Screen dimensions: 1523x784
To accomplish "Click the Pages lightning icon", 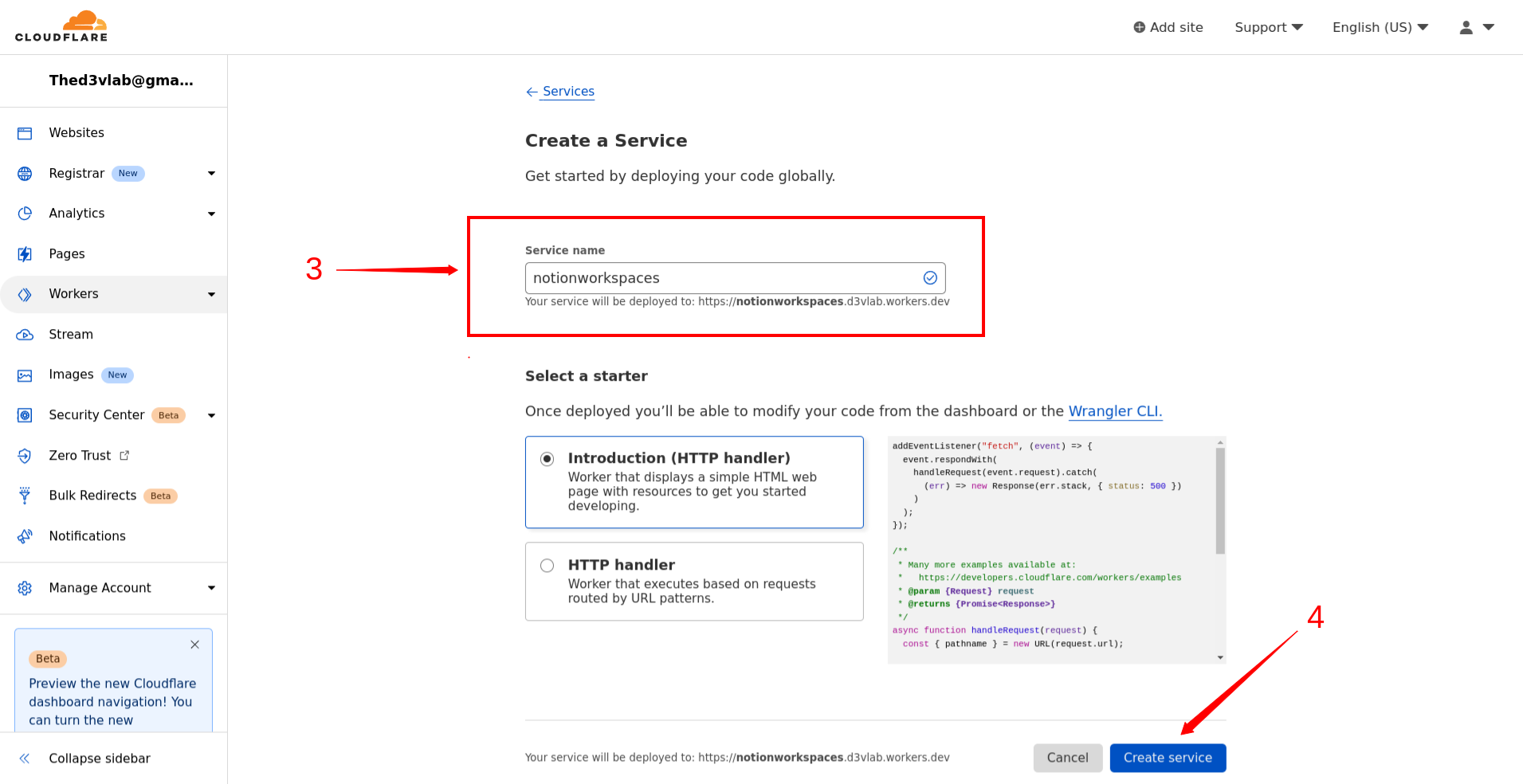I will 25,254.
